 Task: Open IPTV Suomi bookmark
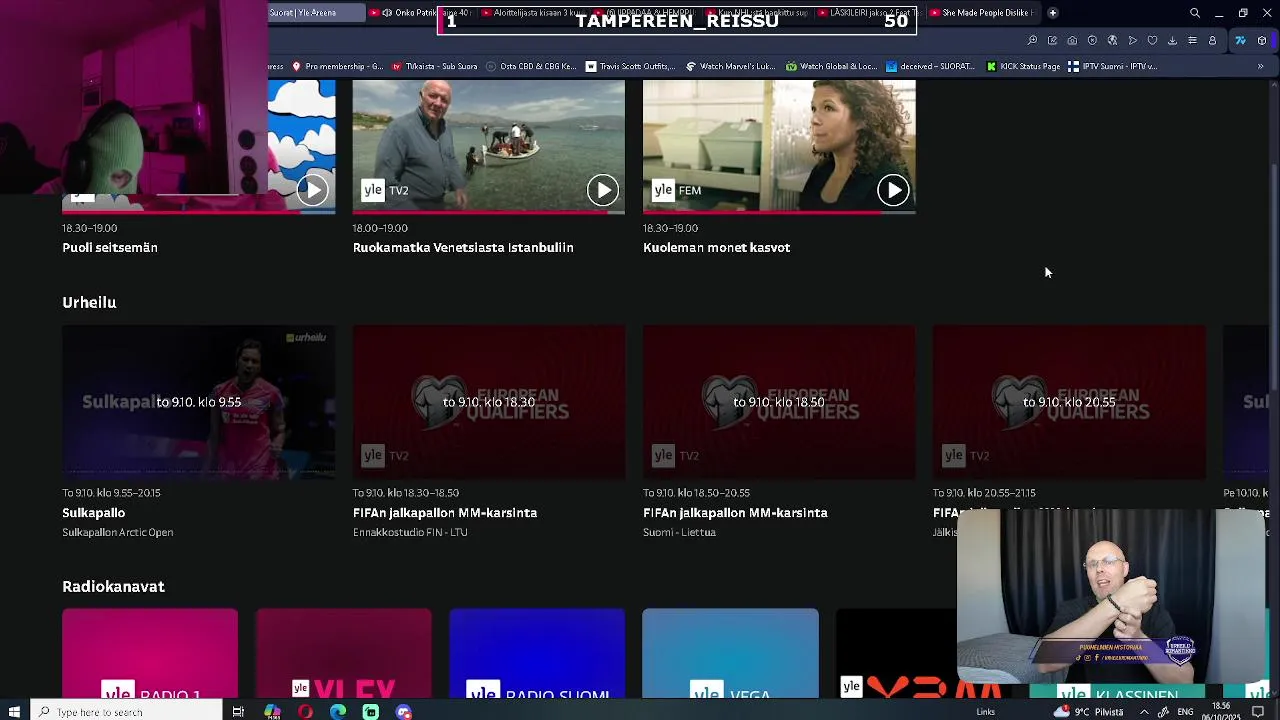(1112, 66)
